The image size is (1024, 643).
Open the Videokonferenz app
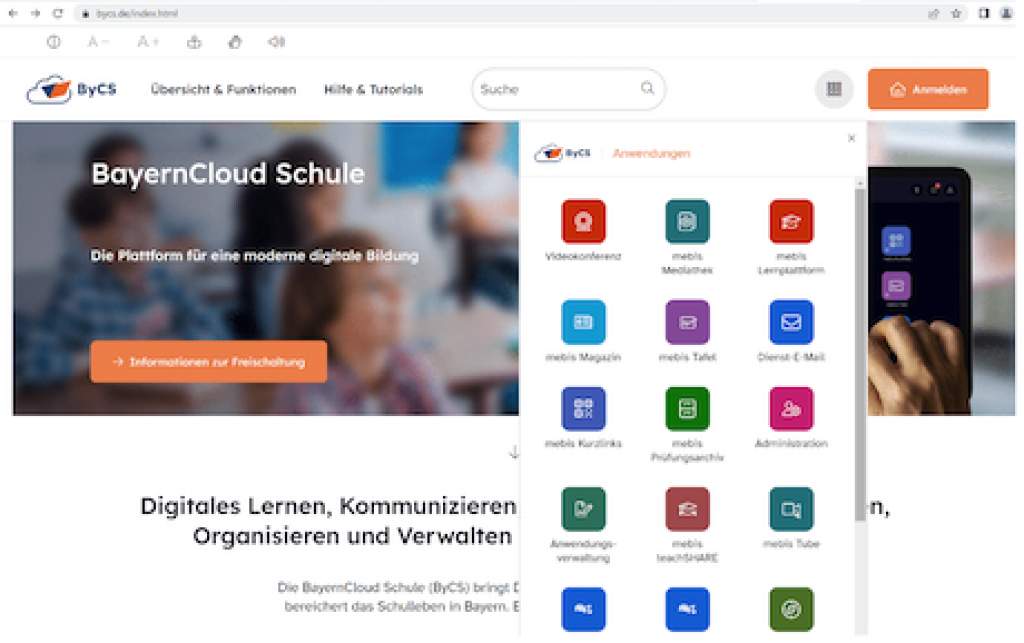pyautogui.click(x=583, y=222)
